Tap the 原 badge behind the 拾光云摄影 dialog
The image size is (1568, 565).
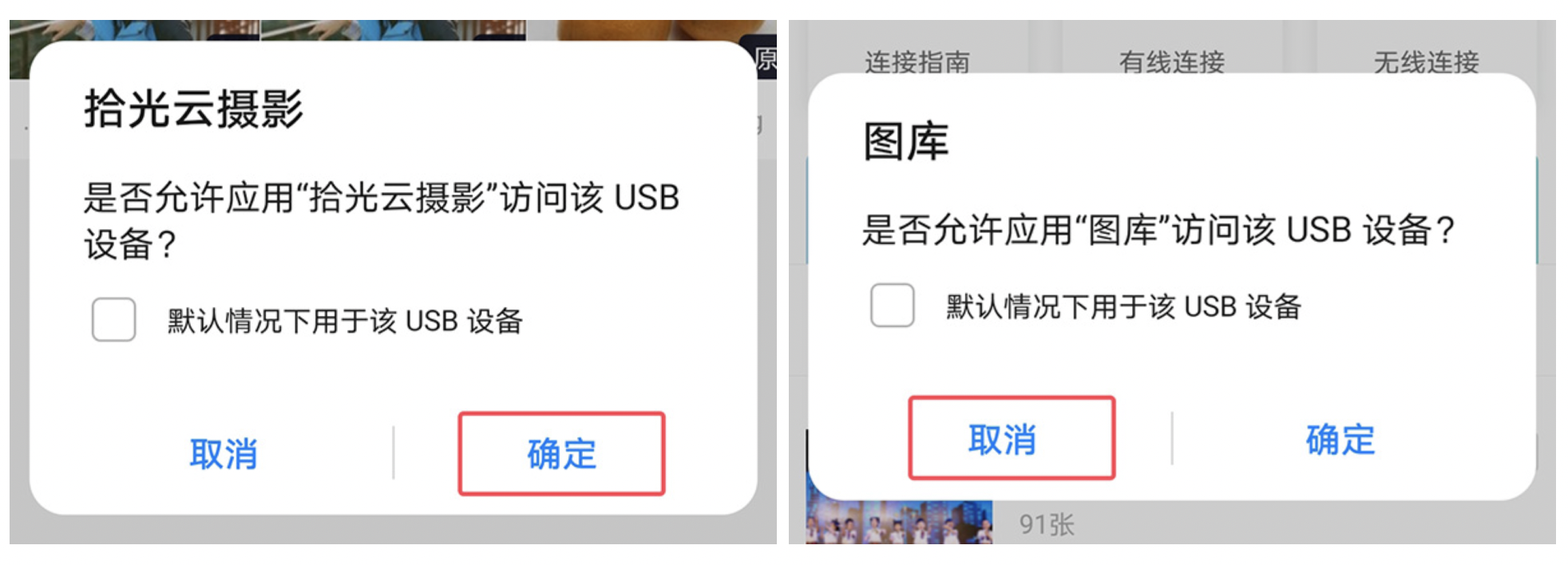click(766, 58)
